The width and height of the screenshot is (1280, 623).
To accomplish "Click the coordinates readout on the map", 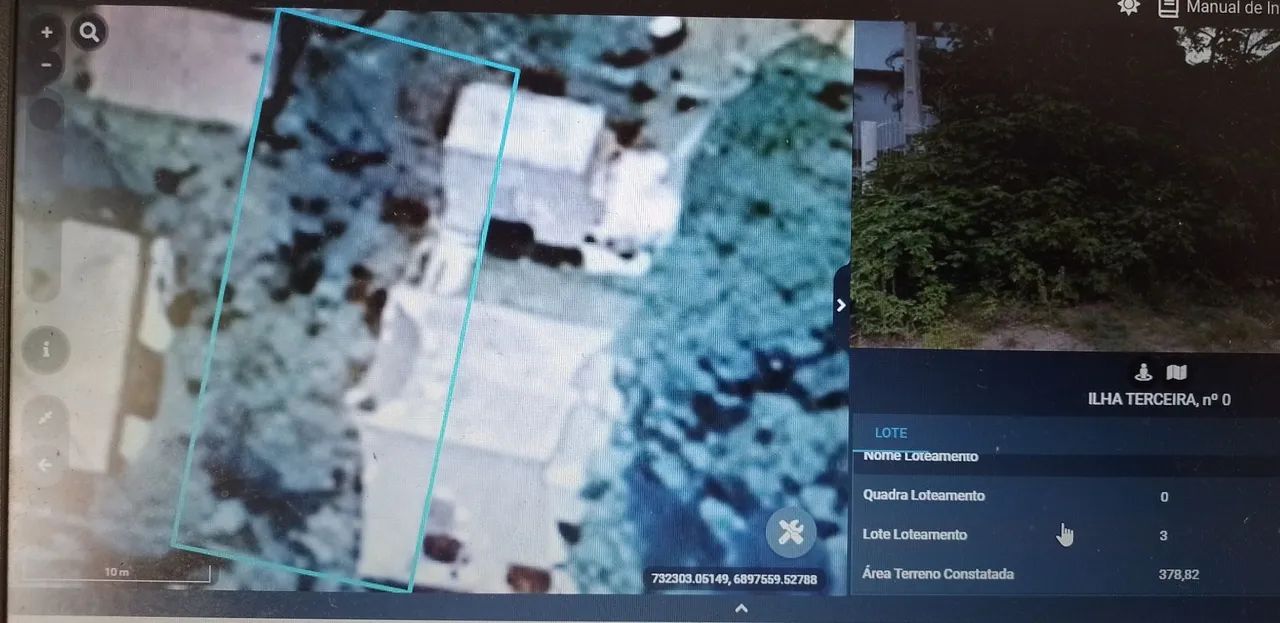I will point(734,579).
